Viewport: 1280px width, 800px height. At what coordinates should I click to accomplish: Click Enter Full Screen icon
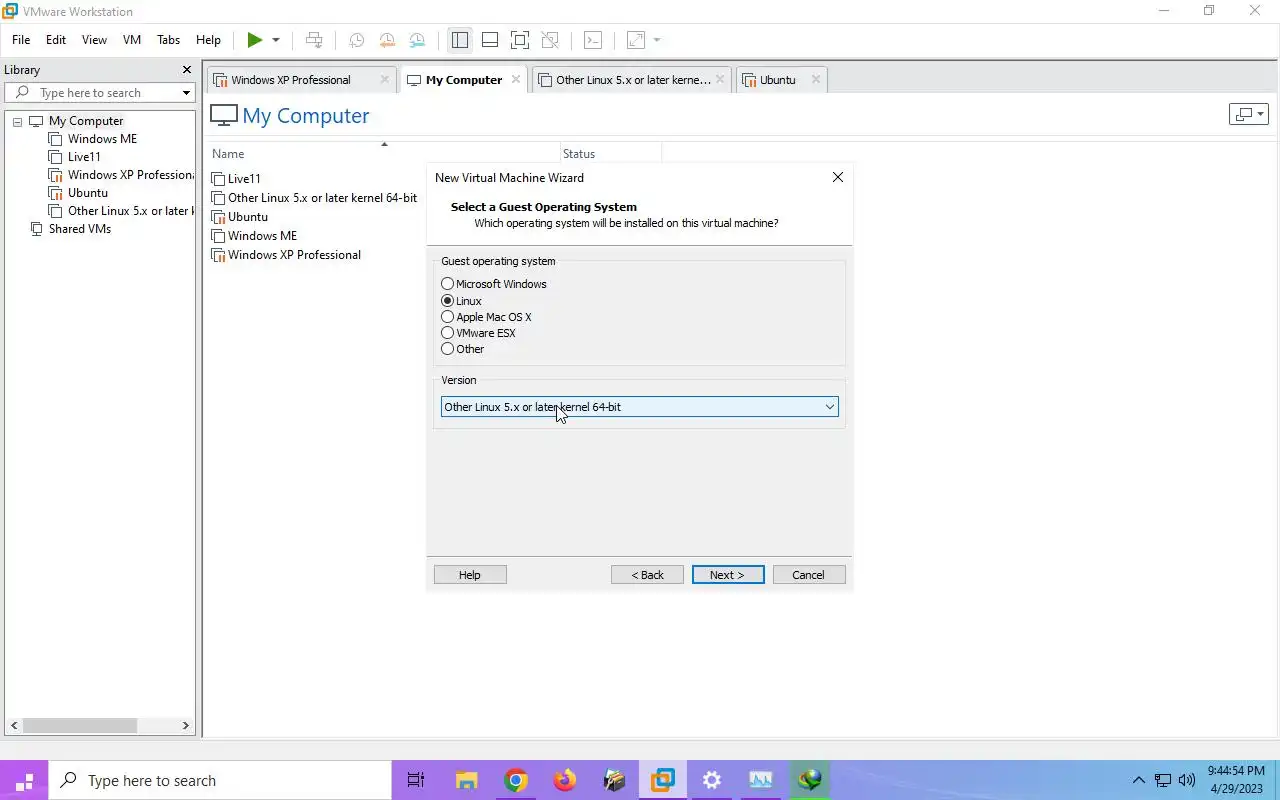[x=520, y=40]
